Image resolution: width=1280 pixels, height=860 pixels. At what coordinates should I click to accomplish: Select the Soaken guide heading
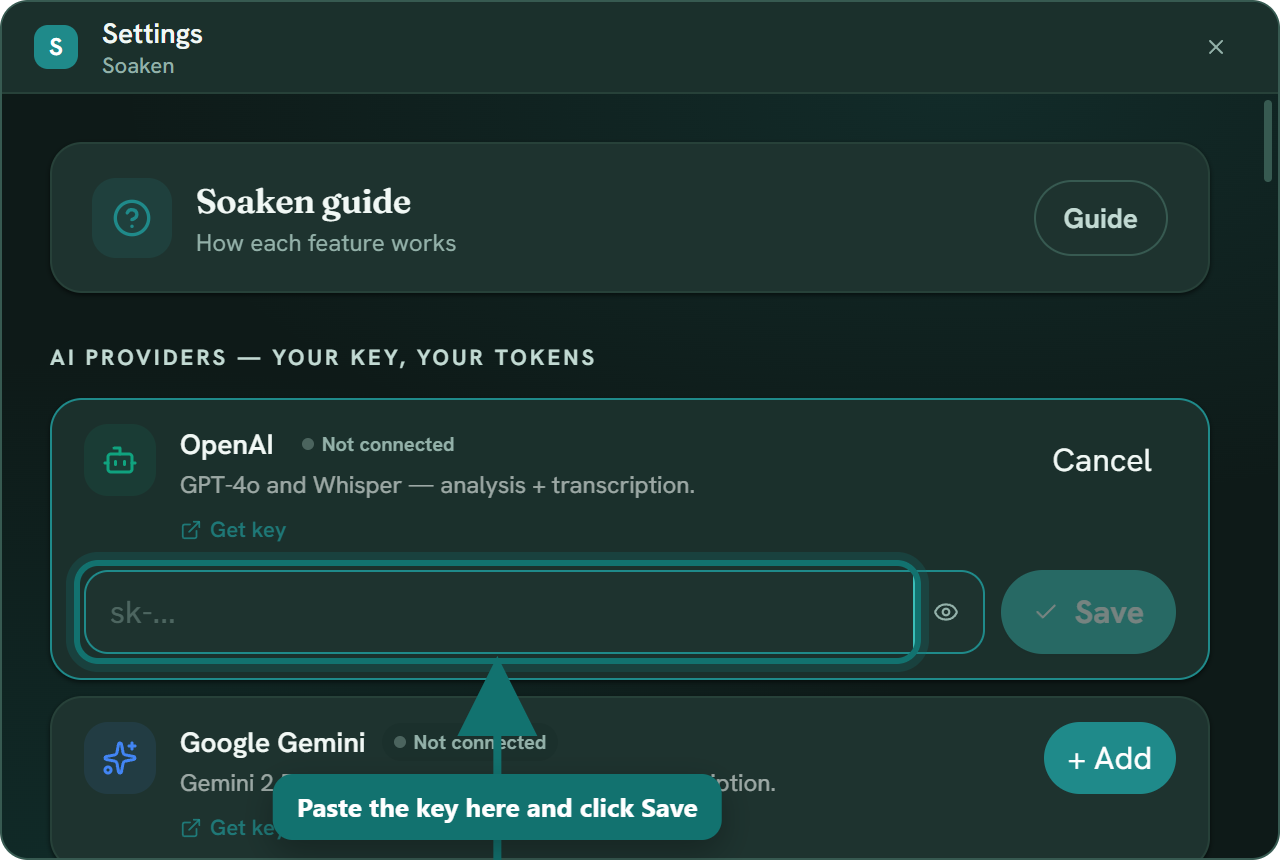click(303, 202)
